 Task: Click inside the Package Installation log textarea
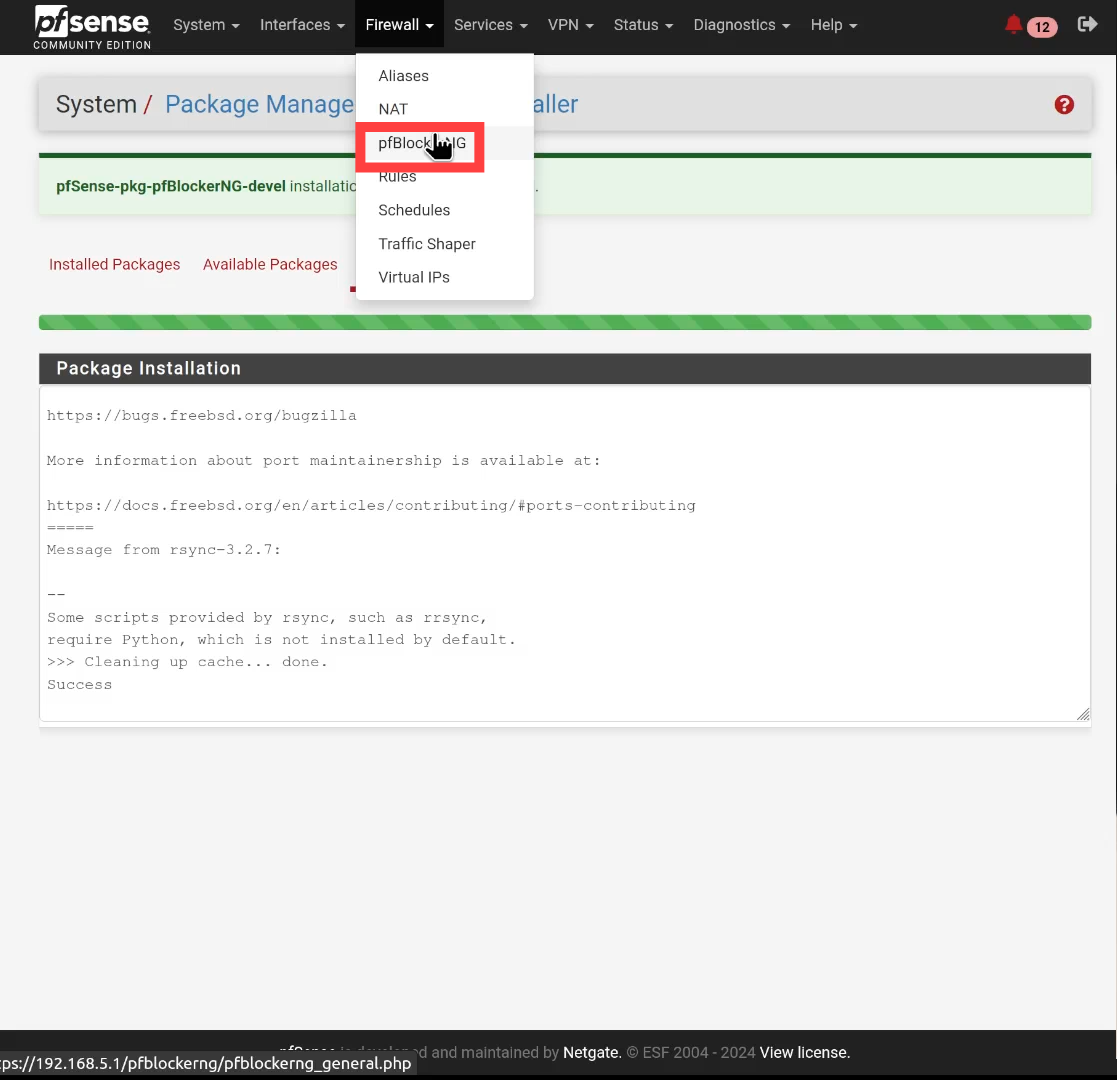[x=564, y=554]
